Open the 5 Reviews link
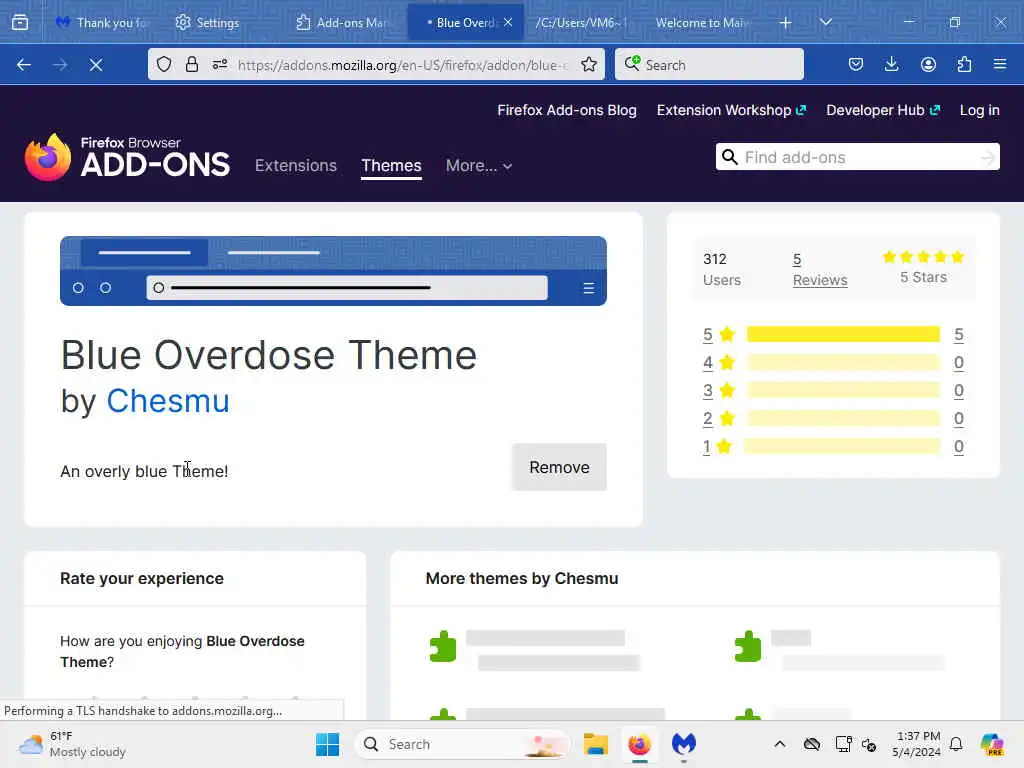The image size is (1024, 768). click(x=820, y=269)
